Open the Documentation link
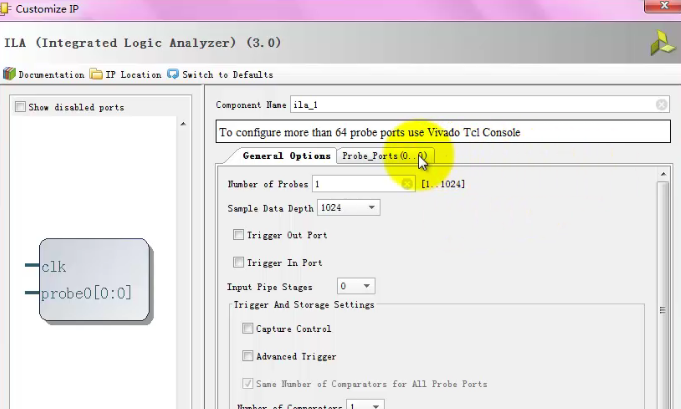Viewport: 681px width, 409px height. 51,75
